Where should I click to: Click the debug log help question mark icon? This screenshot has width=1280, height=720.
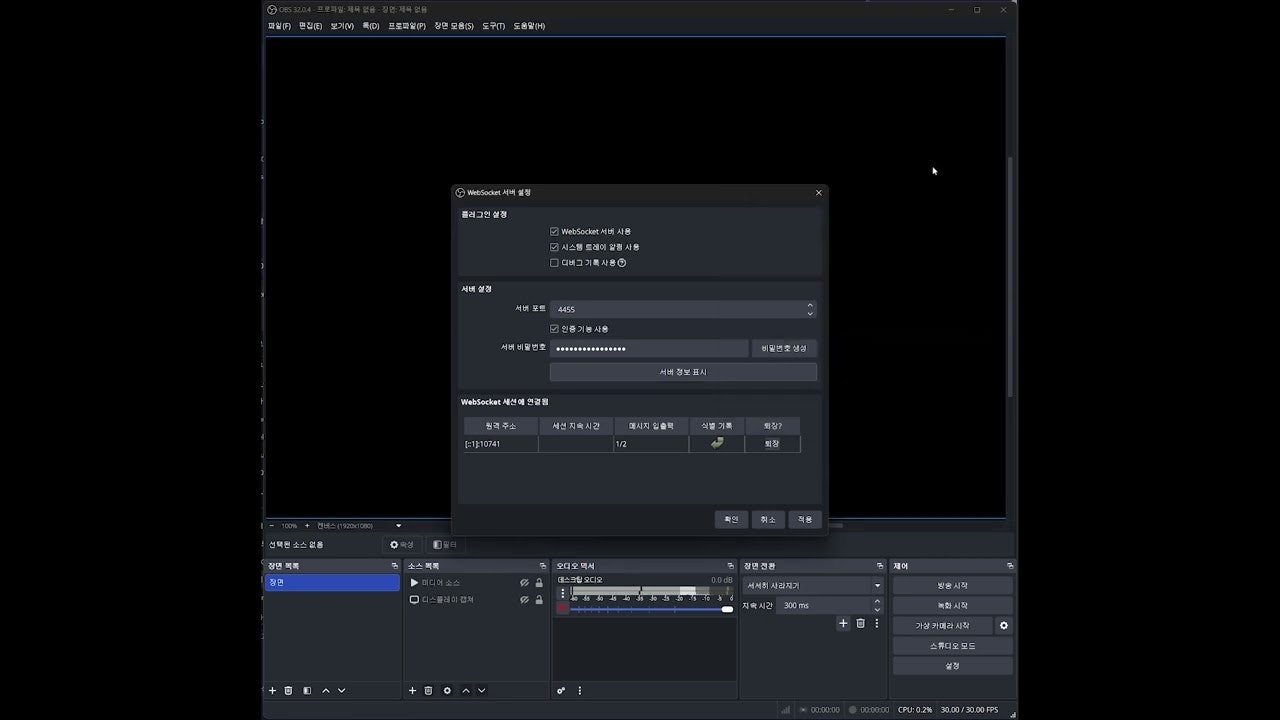click(622, 263)
